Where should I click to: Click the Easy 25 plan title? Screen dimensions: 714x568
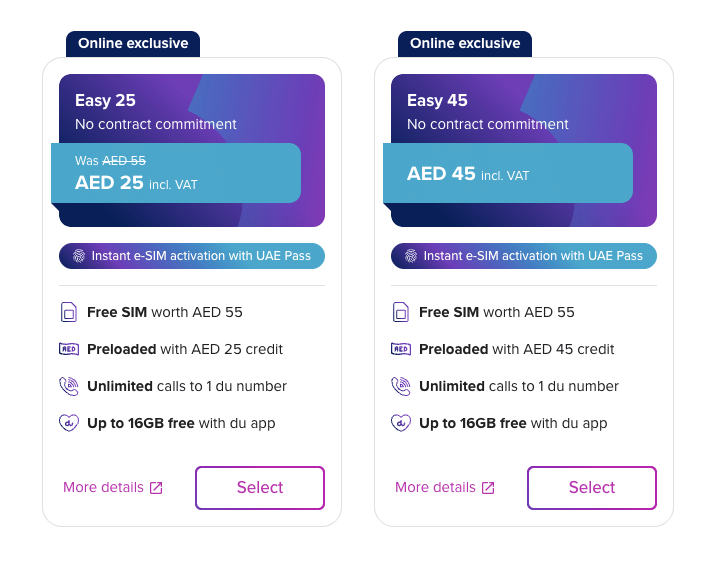(x=105, y=100)
